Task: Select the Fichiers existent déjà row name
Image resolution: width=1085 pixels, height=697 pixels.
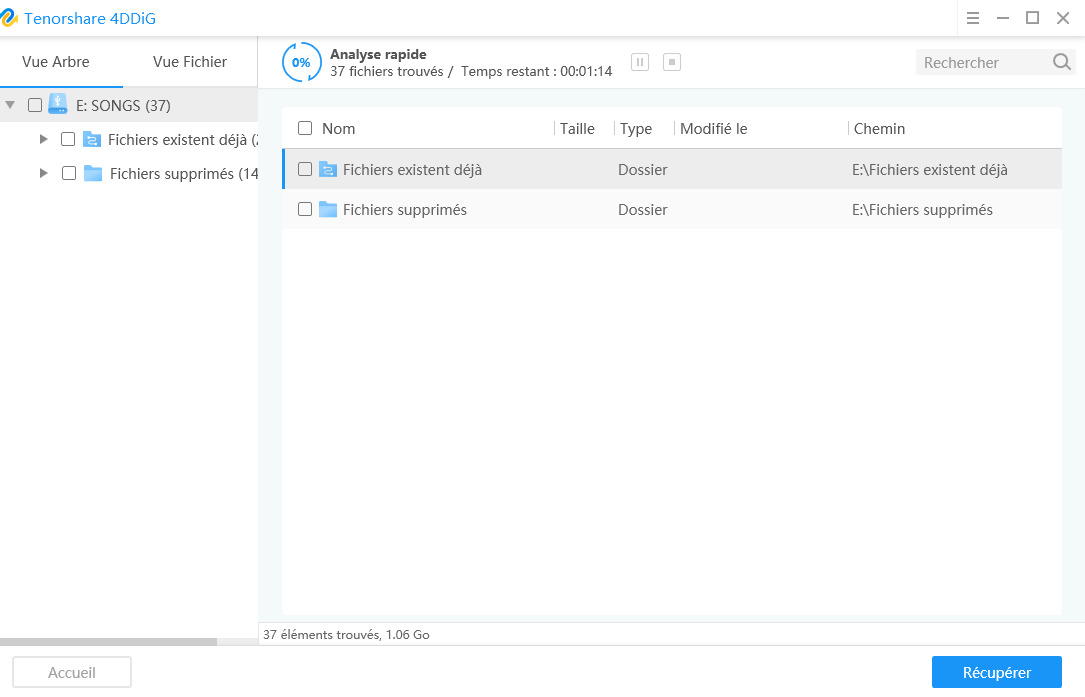Action: tap(412, 170)
